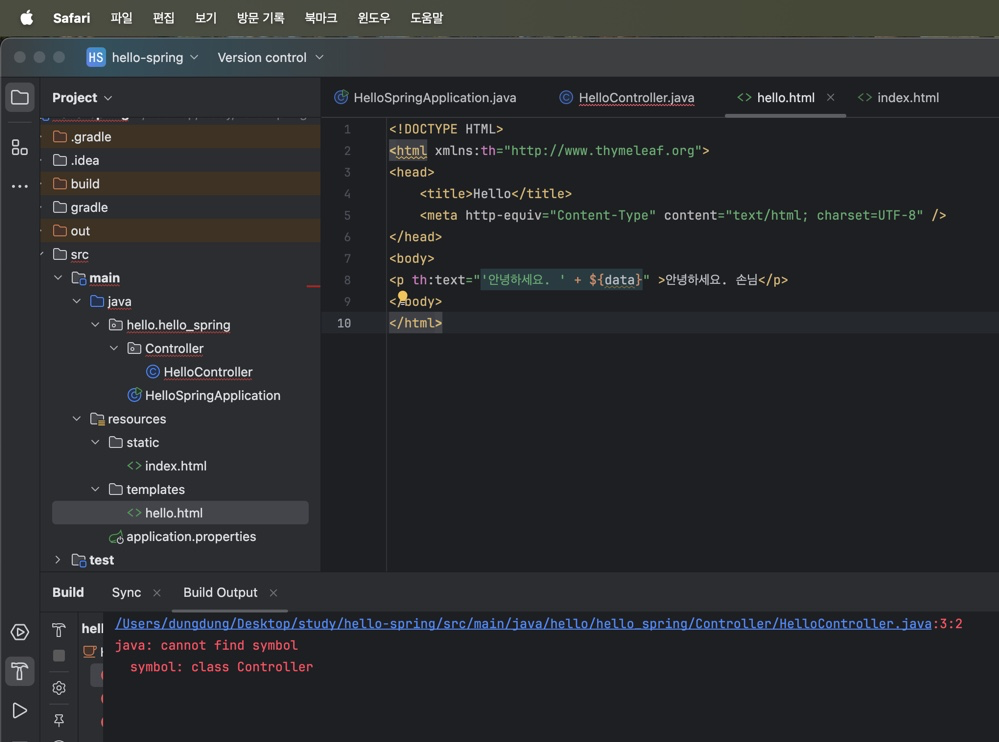This screenshot has width=999, height=742.
Task: Open the HelloController.java error file link
Action: coord(523,624)
